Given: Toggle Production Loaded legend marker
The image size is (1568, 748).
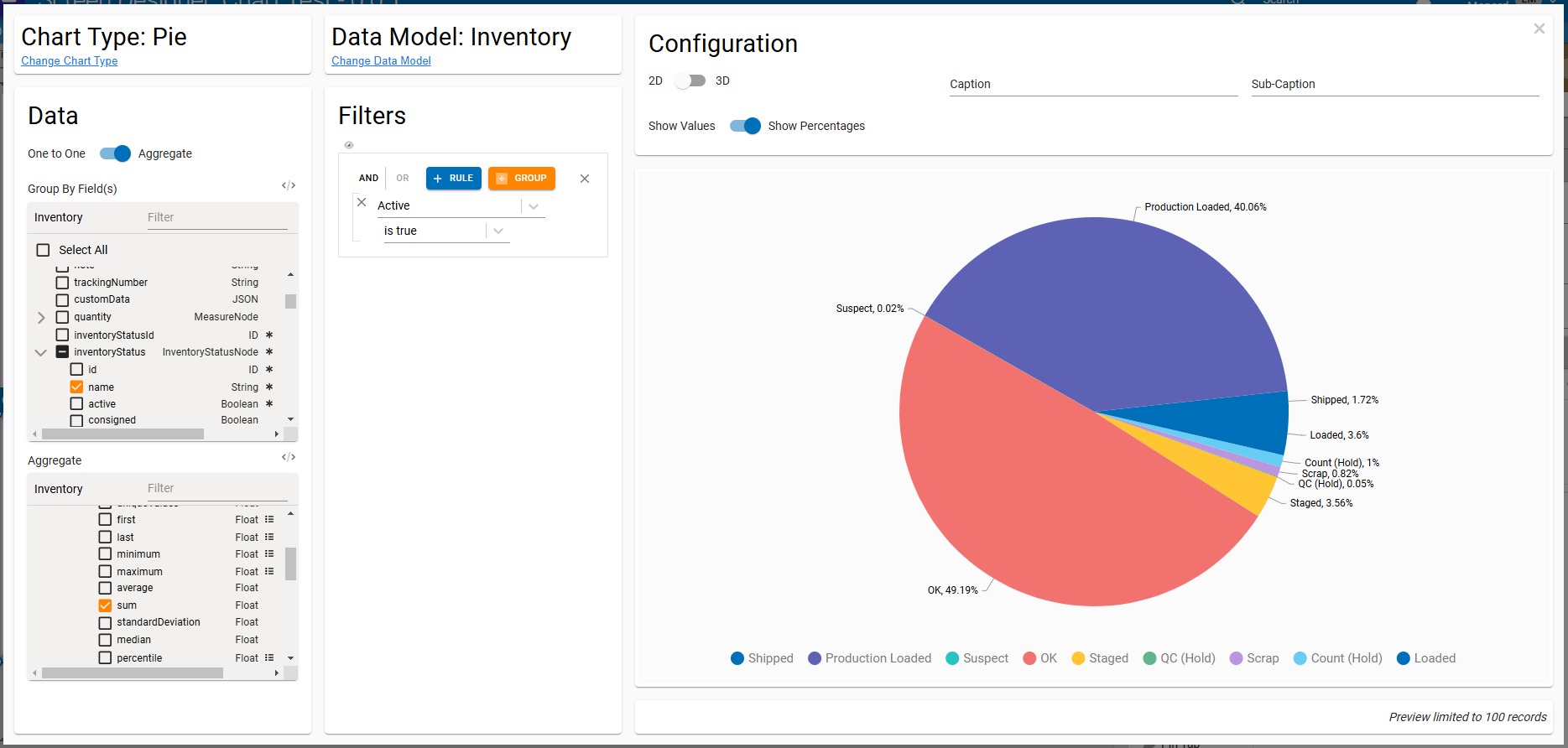Looking at the screenshot, I should click(x=815, y=658).
